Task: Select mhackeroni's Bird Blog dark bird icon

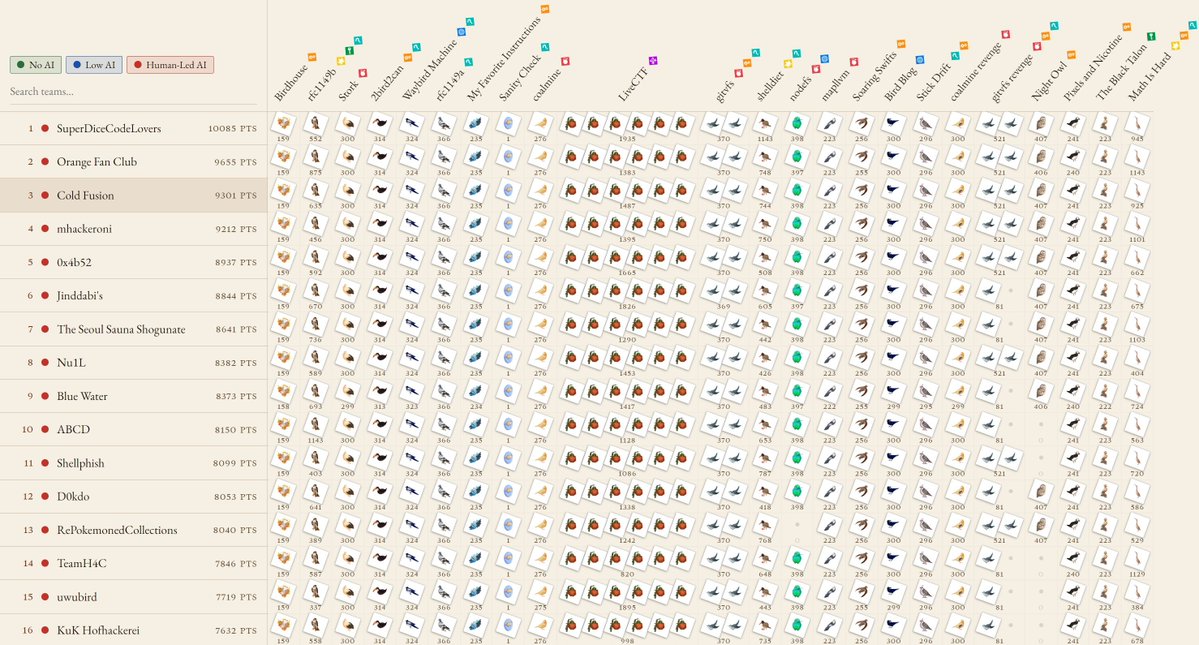Action: pyautogui.click(x=893, y=224)
